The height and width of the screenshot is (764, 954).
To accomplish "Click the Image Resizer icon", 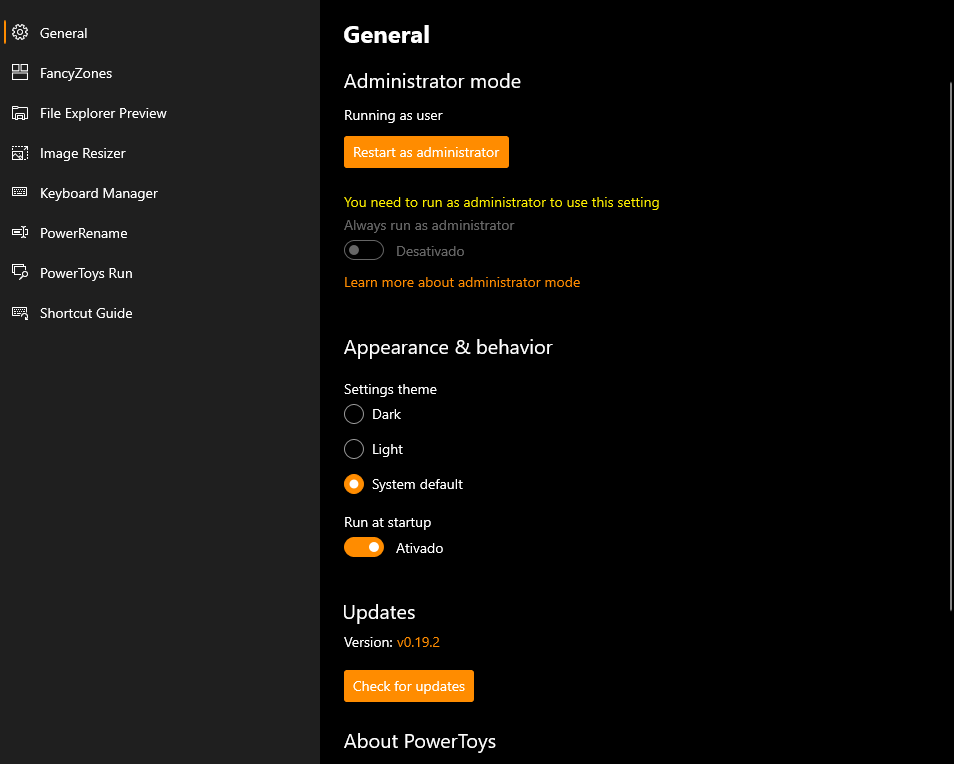I will tap(20, 153).
